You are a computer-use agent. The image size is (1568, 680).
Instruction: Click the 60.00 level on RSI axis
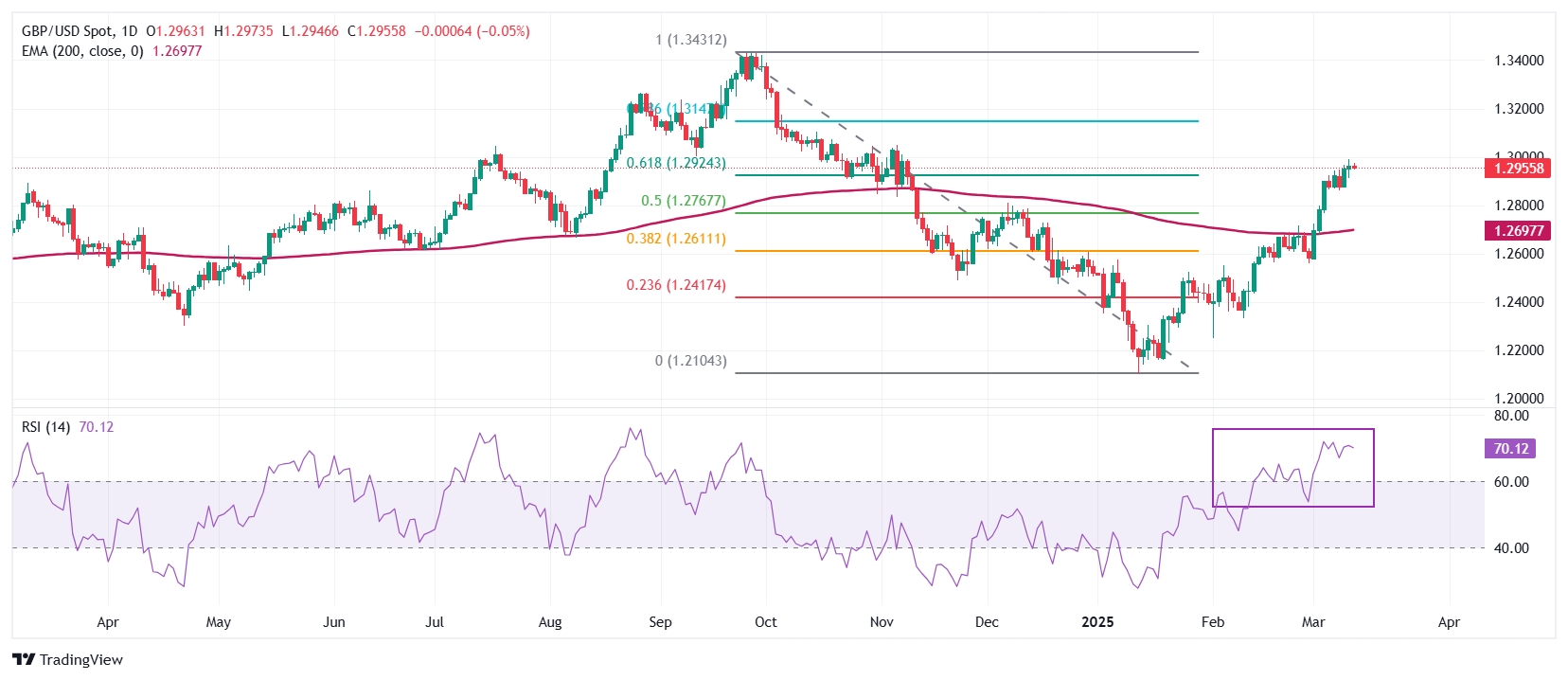(1511, 482)
